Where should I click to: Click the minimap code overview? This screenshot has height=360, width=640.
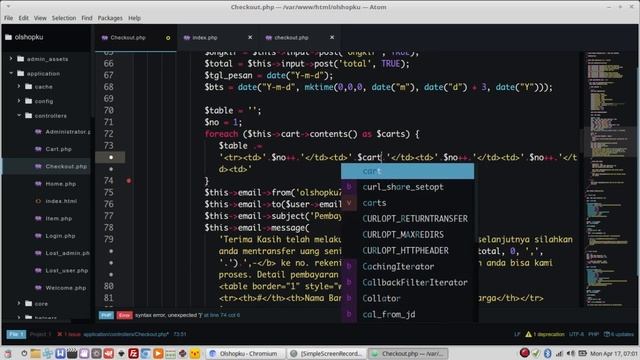609,179
